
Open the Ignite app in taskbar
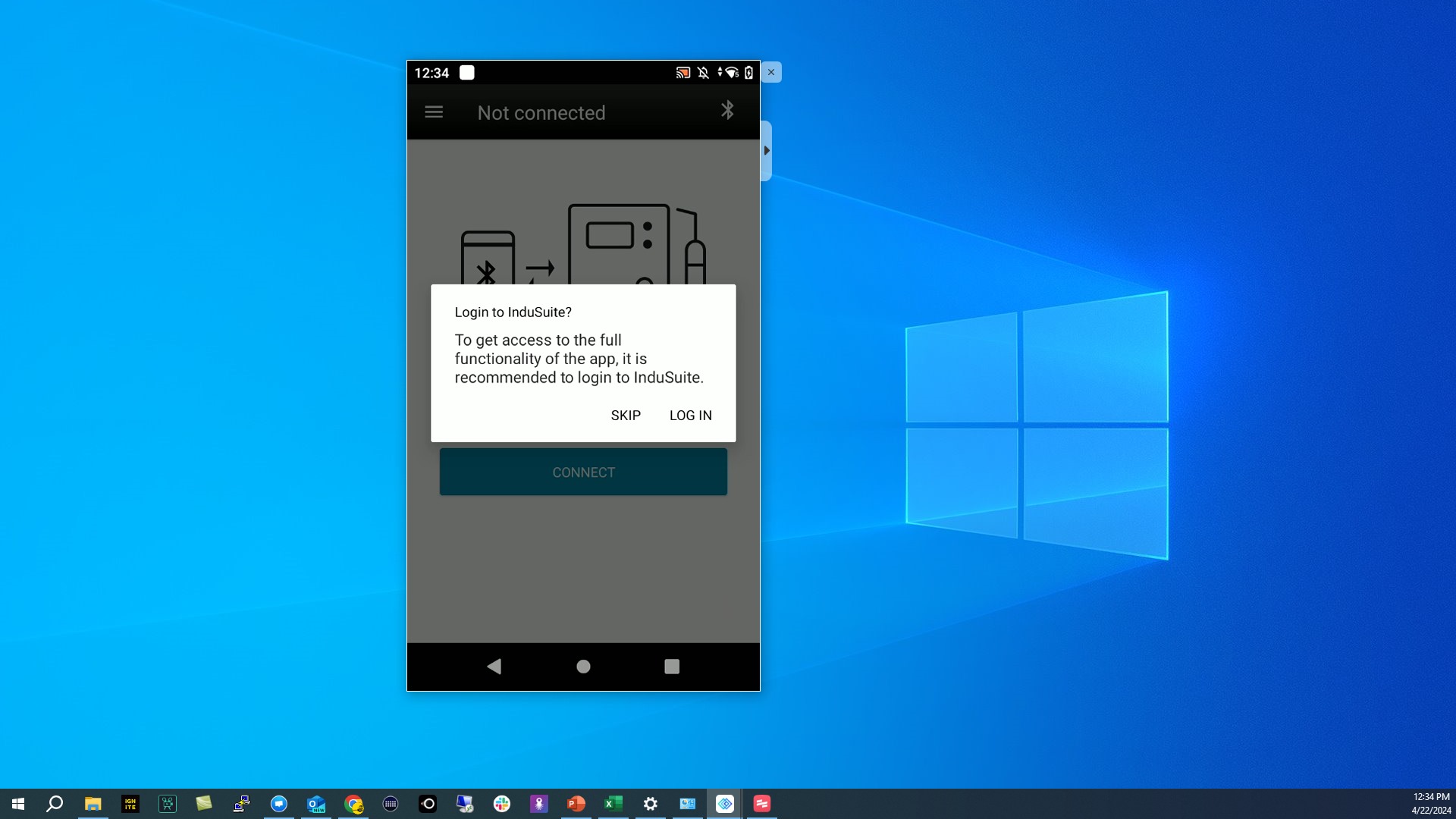point(130,804)
